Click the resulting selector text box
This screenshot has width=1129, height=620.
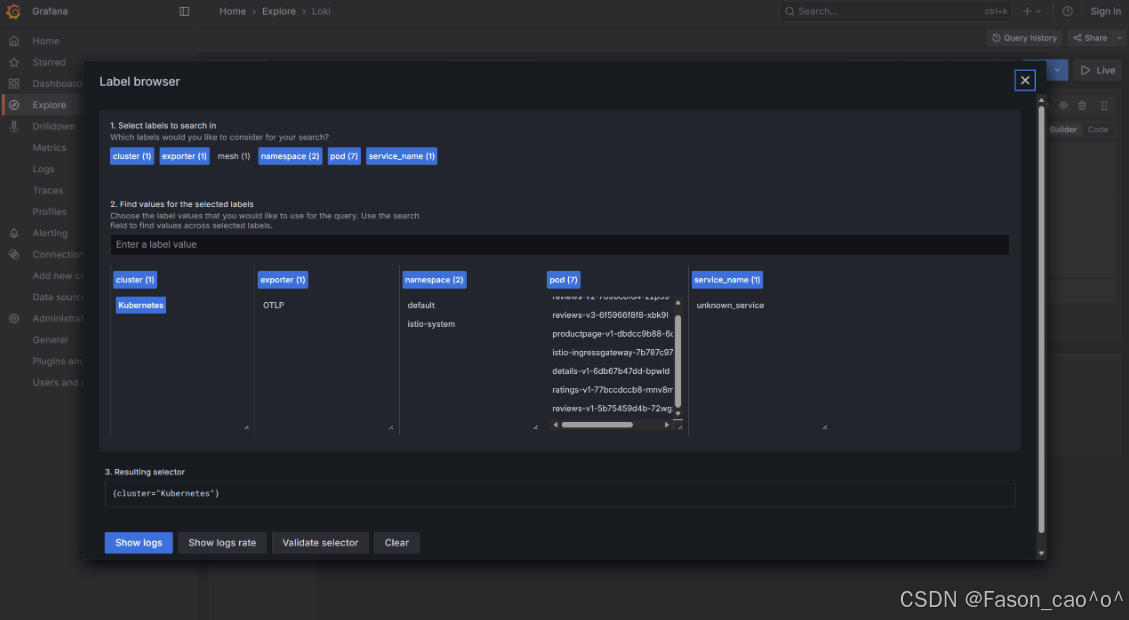tap(559, 494)
